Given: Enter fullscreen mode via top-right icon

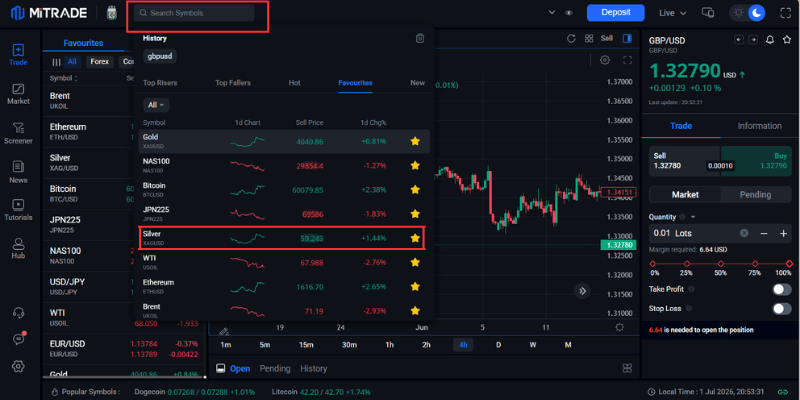Looking at the screenshot, I should pyautogui.click(x=785, y=13).
